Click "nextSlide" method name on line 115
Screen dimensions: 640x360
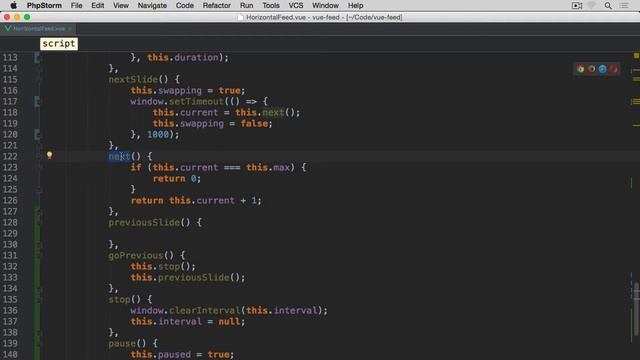click(133, 79)
